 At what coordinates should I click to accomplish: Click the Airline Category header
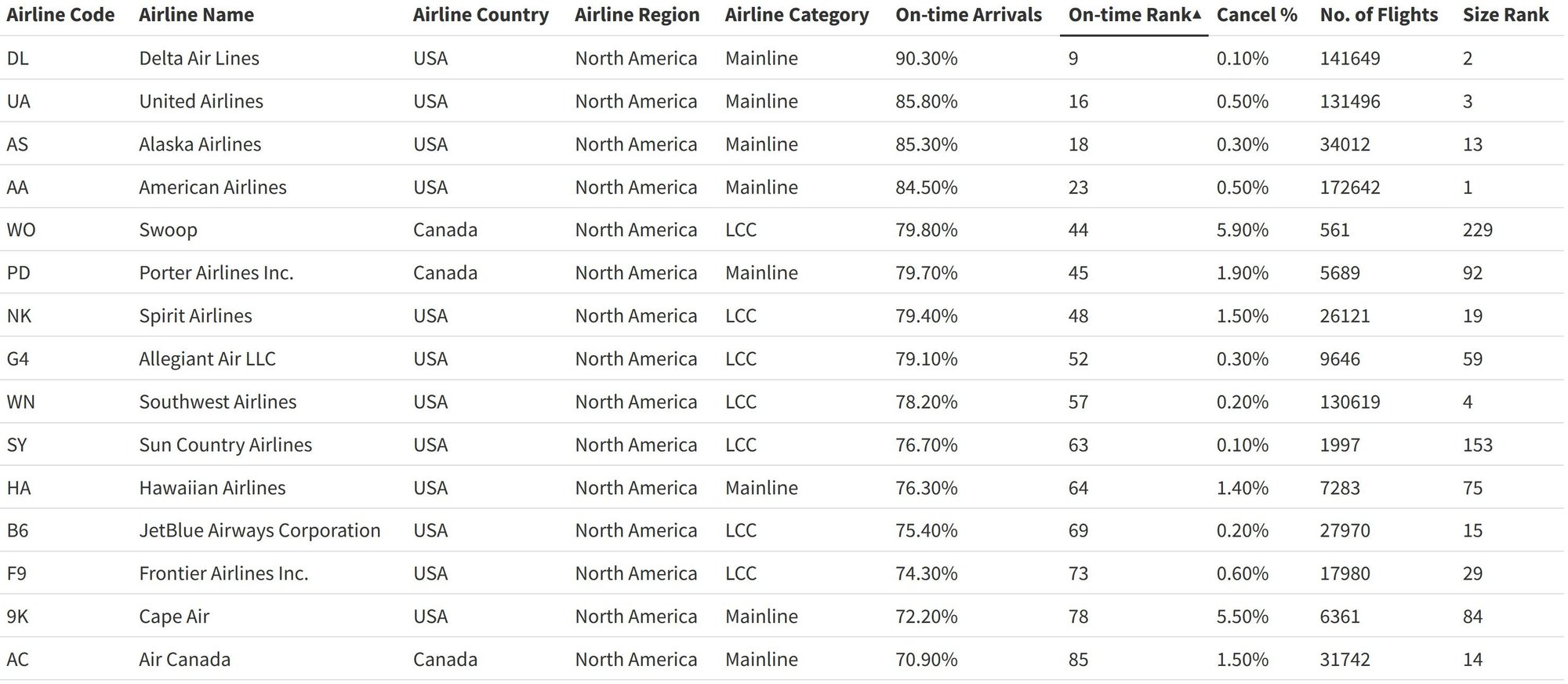[797, 15]
